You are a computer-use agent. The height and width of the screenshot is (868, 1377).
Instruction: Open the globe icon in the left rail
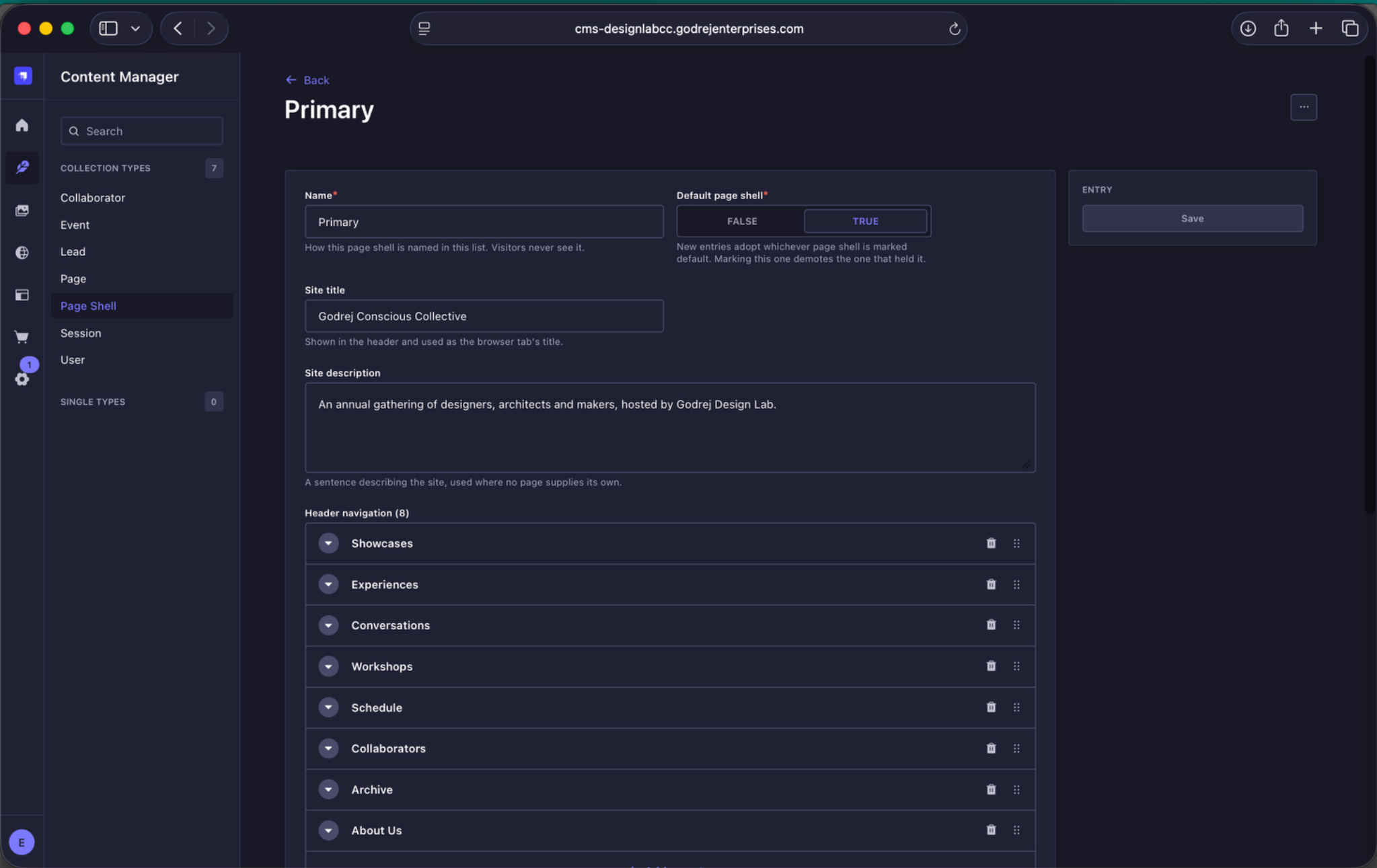click(x=22, y=252)
